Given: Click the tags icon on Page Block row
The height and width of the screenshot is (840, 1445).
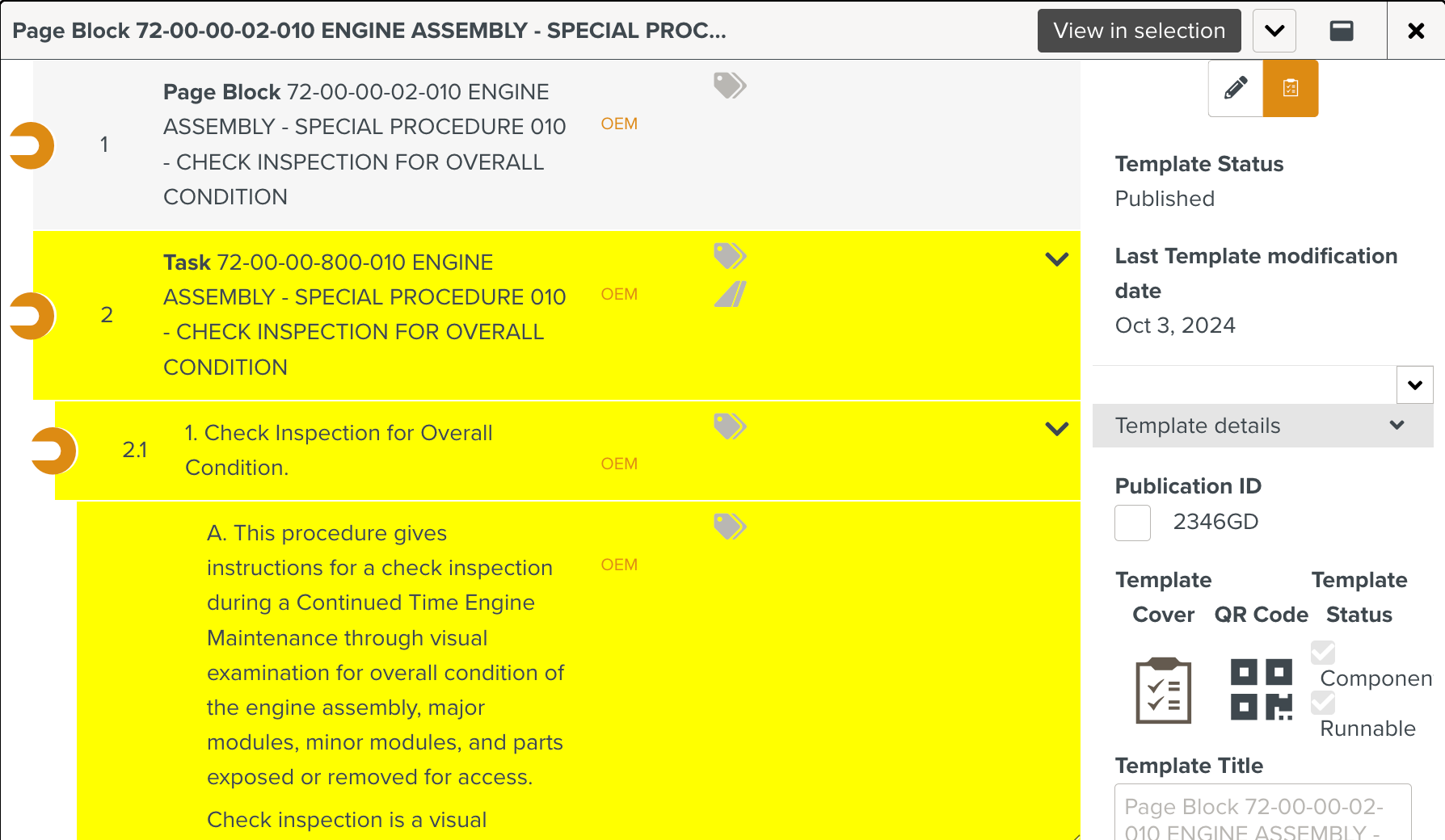Looking at the screenshot, I should [x=729, y=85].
